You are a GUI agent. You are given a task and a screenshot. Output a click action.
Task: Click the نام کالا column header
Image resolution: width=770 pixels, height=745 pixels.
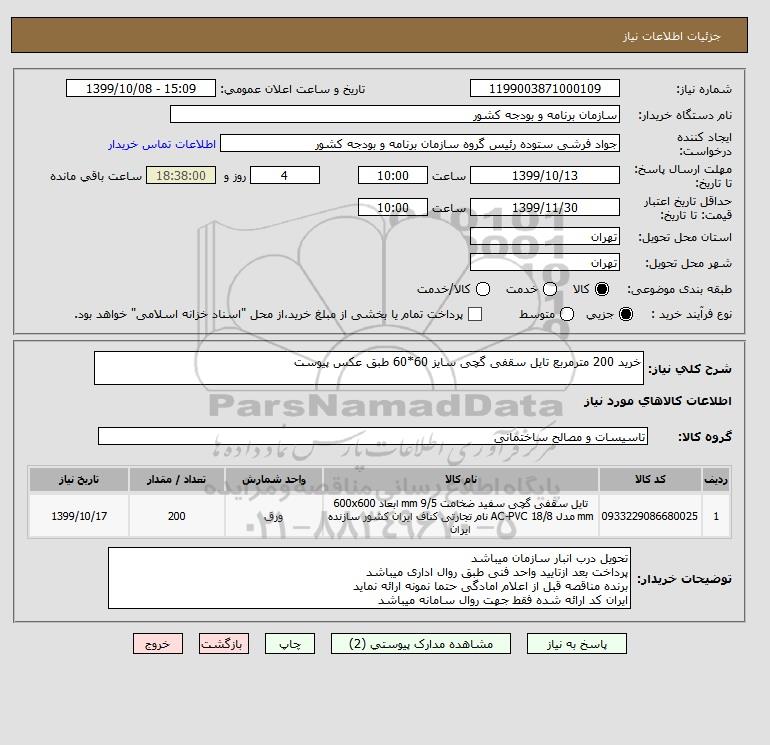461,479
